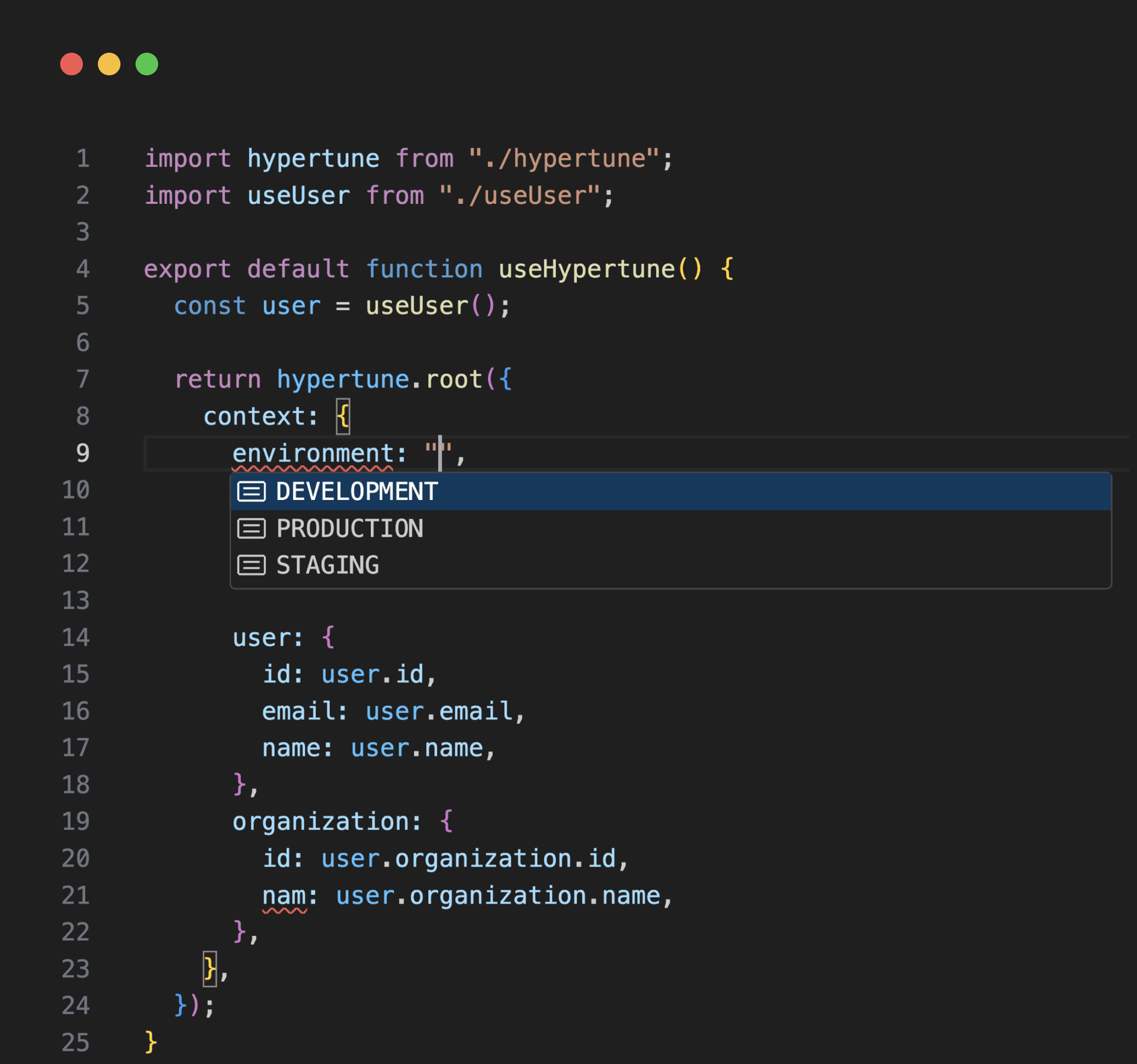Click the icon beside DEVELOPMENT suggestion
Image resolution: width=1137 pixels, height=1064 pixels.
(x=251, y=492)
